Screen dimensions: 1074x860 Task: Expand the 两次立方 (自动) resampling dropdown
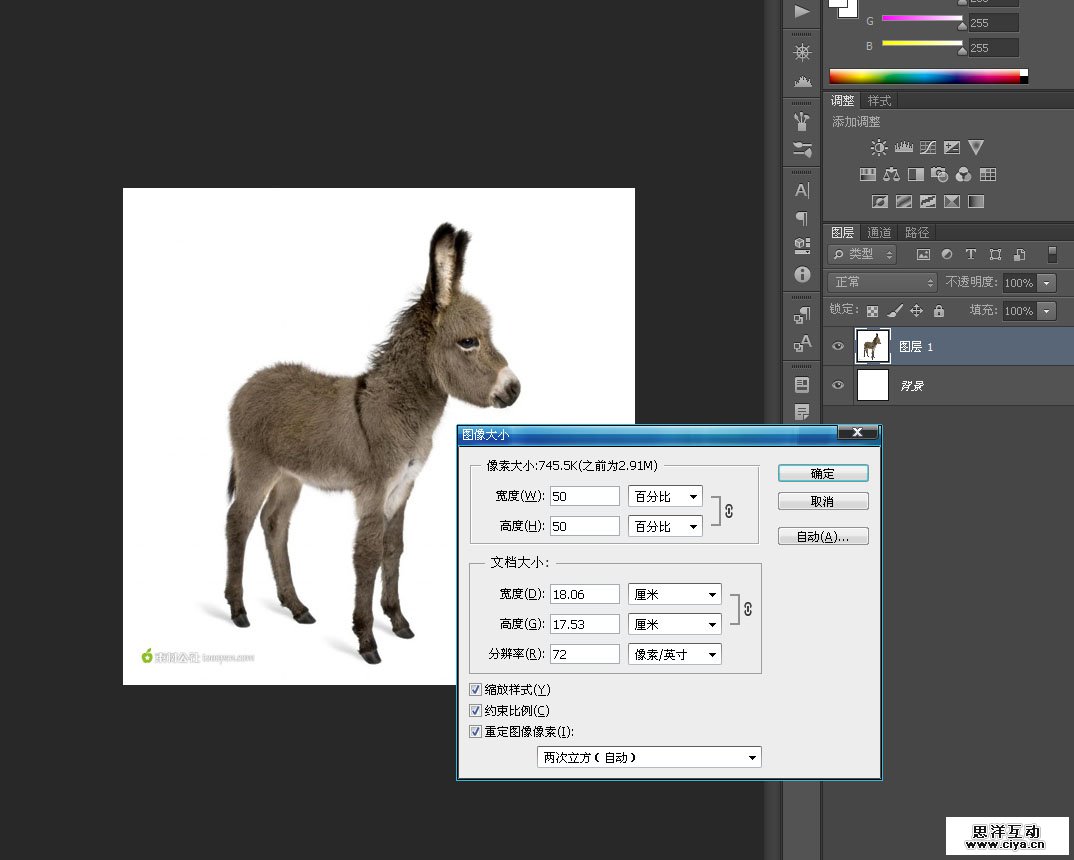coord(648,758)
